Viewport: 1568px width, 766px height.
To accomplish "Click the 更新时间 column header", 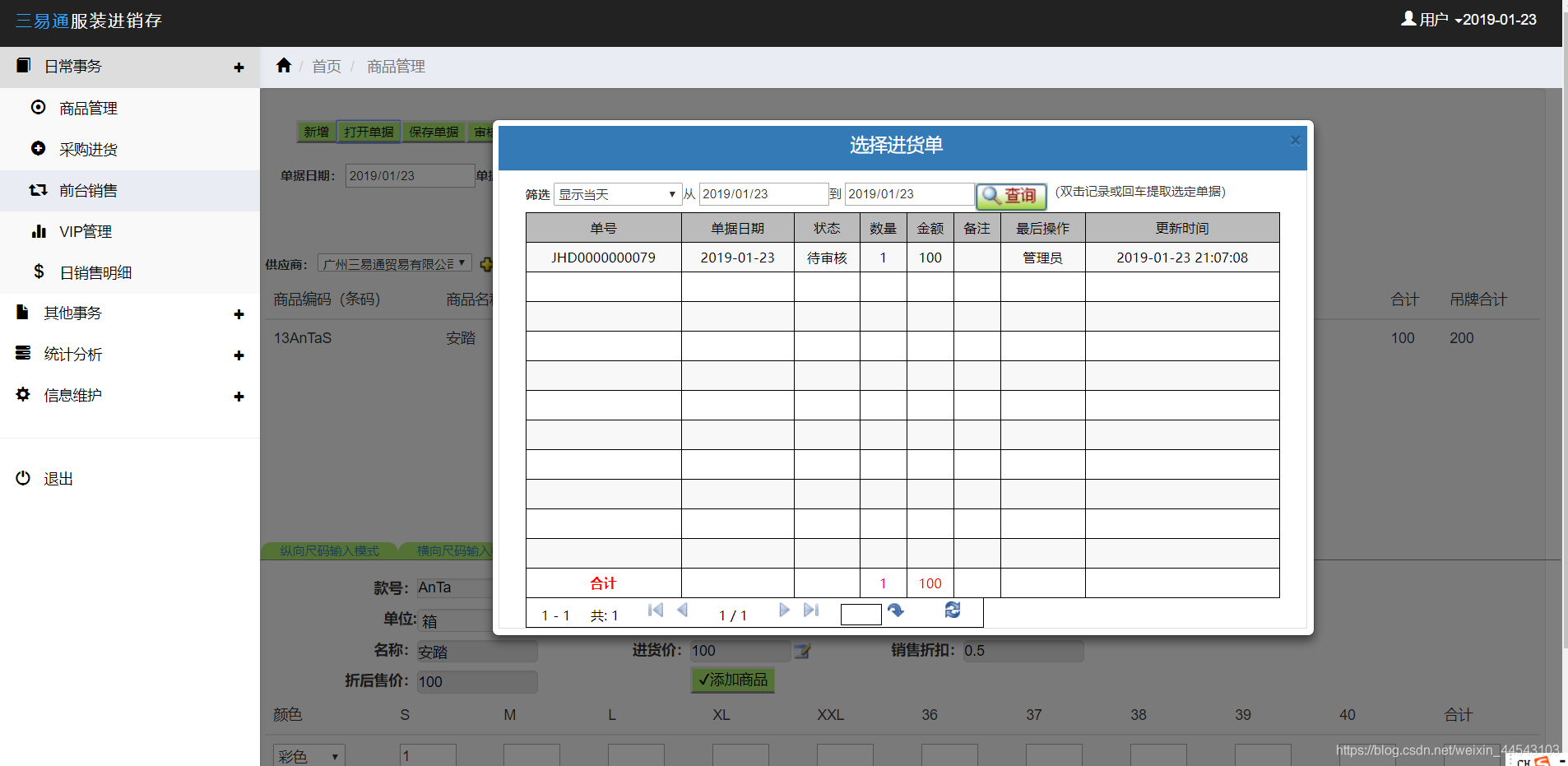I will pos(1182,228).
